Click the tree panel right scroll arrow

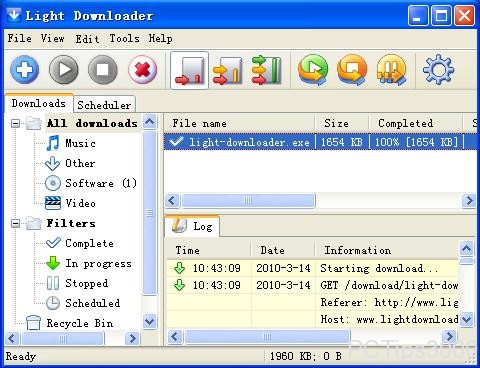pyautogui.click(x=132, y=339)
